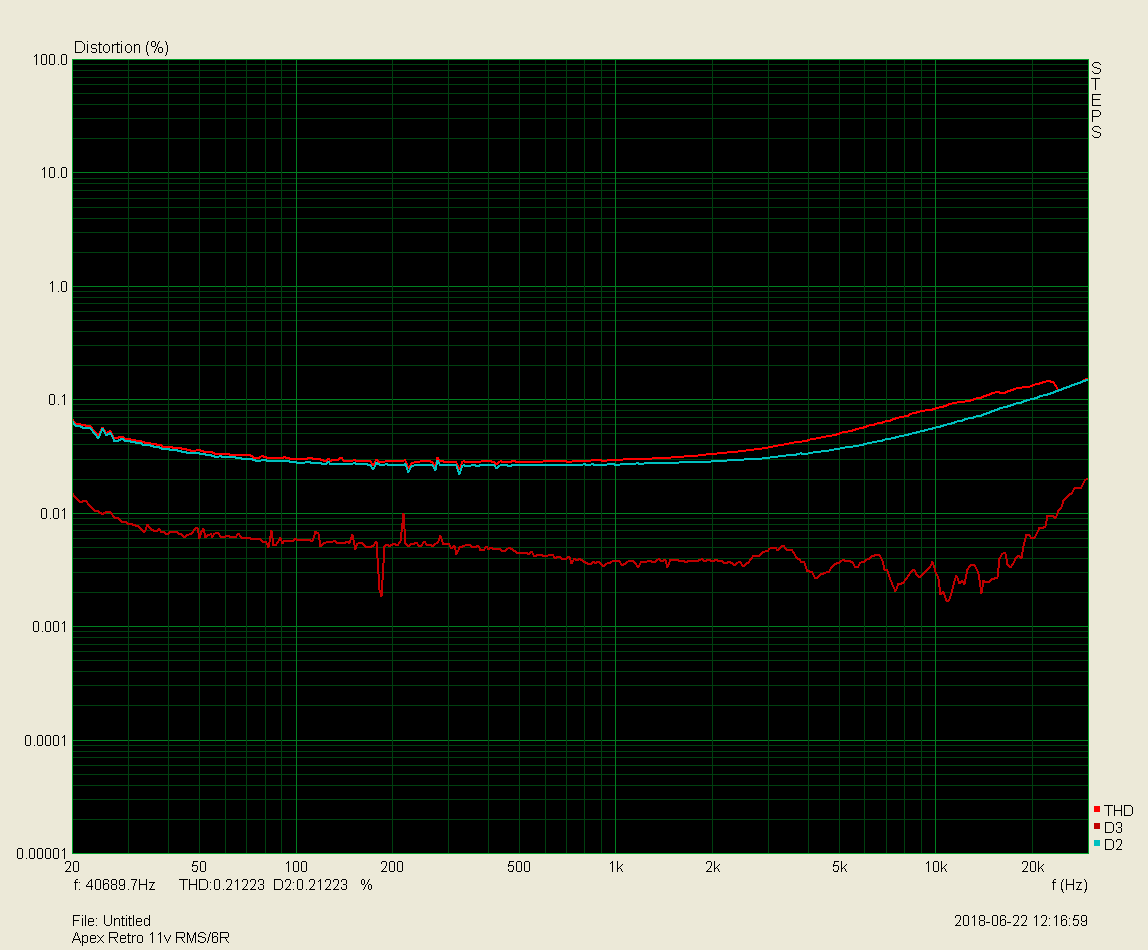
Task: Click the 100 x-axis frequency label
Action: tap(296, 867)
